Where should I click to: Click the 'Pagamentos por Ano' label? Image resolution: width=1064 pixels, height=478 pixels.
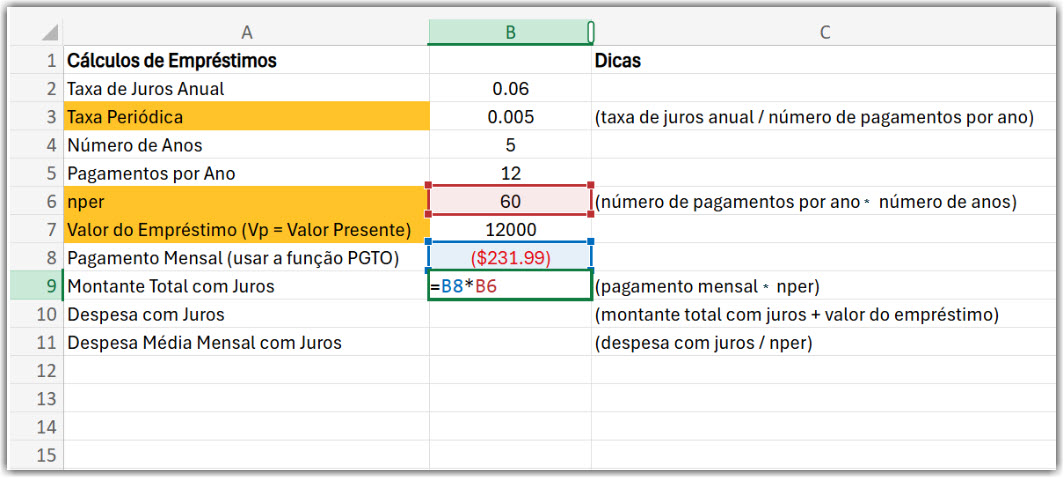(x=151, y=174)
